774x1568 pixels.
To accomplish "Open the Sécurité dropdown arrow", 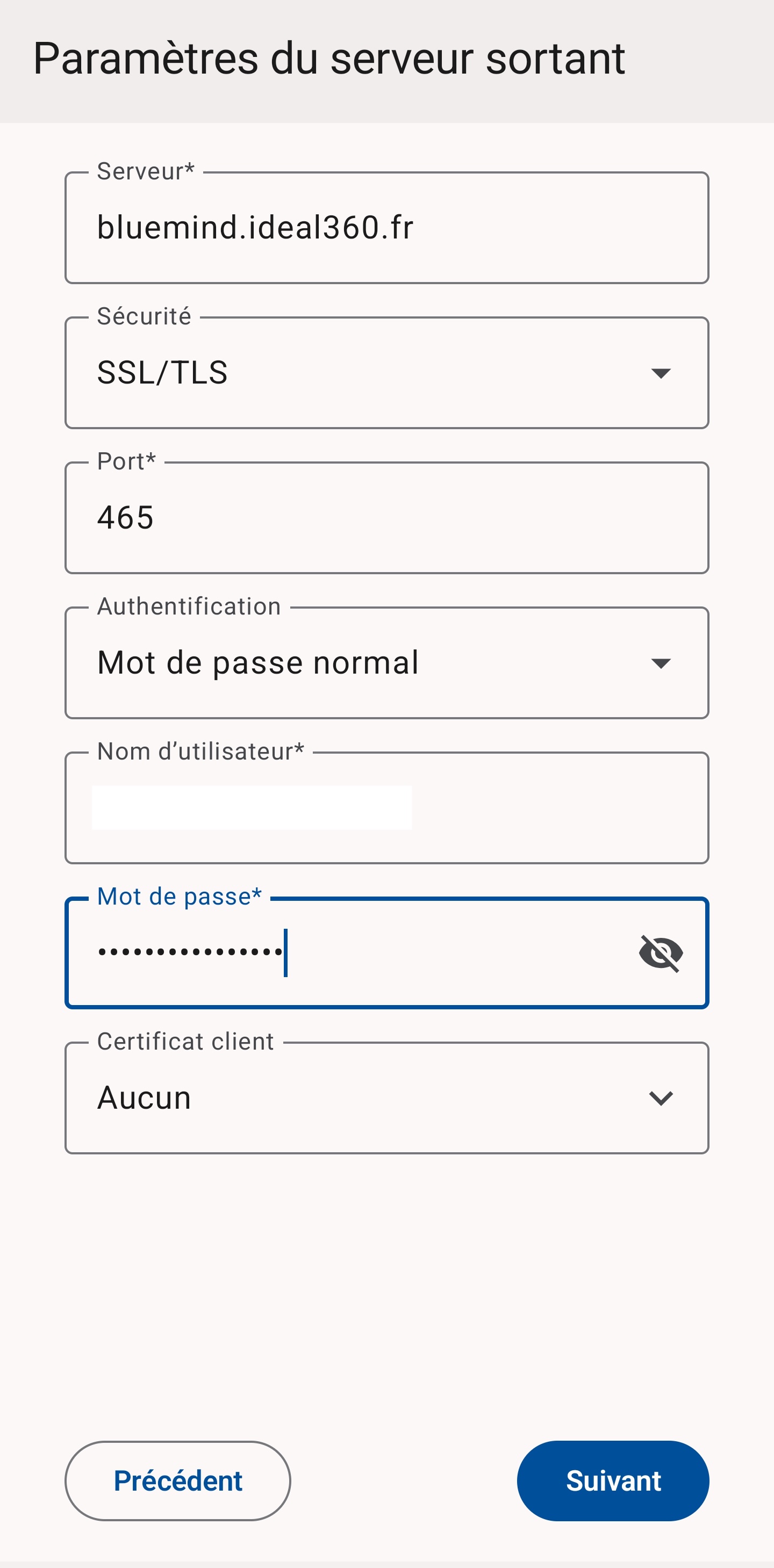I will click(x=661, y=373).
